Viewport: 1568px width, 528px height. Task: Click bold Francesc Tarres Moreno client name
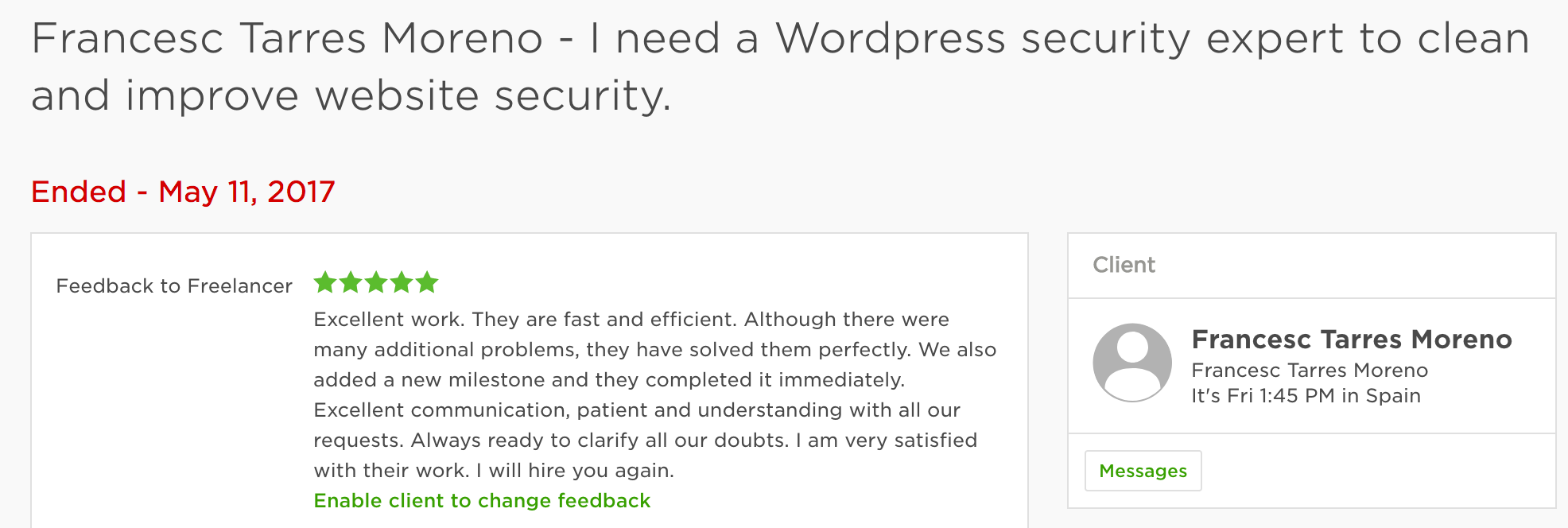click(1352, 340)
